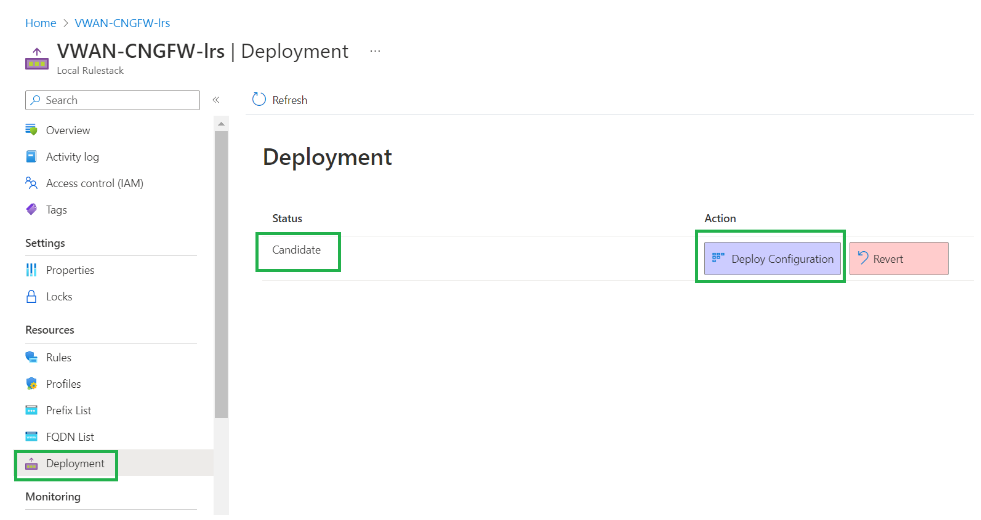The height and width of the screenshot is (520, 981).
Task: Click the Overview icon in sidebar
Action: [x=31, y=130]
